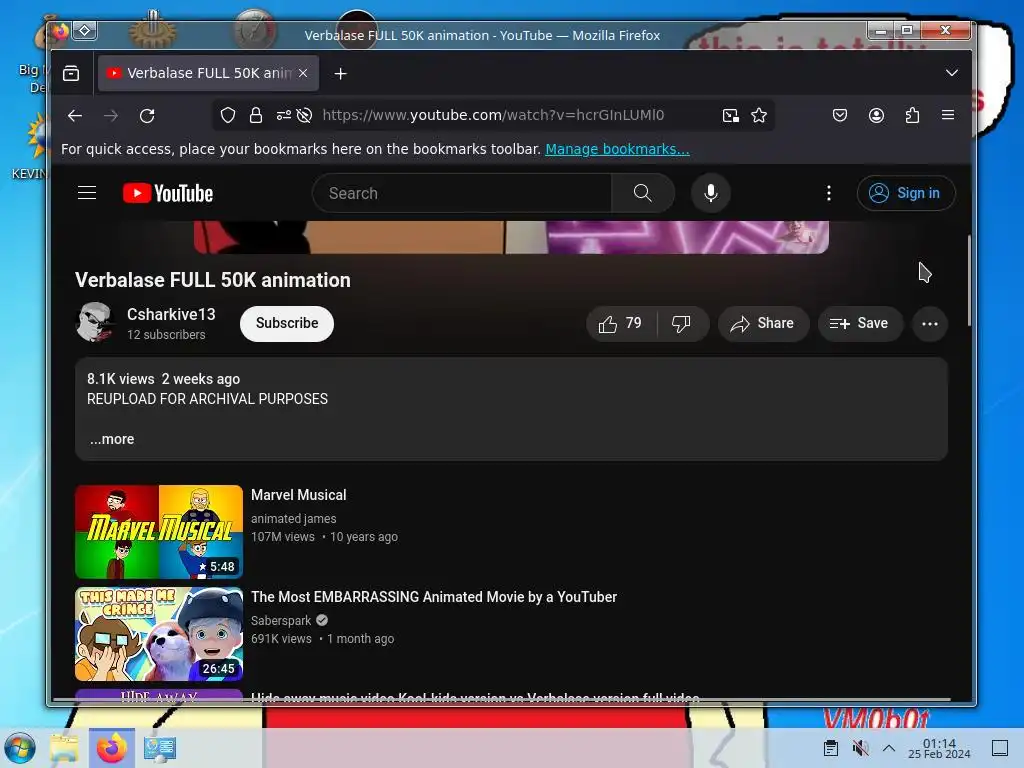Screen dimensions: 1024x768
Task: Open the Marvel Musical thumbnail
Action: [159, 532]
